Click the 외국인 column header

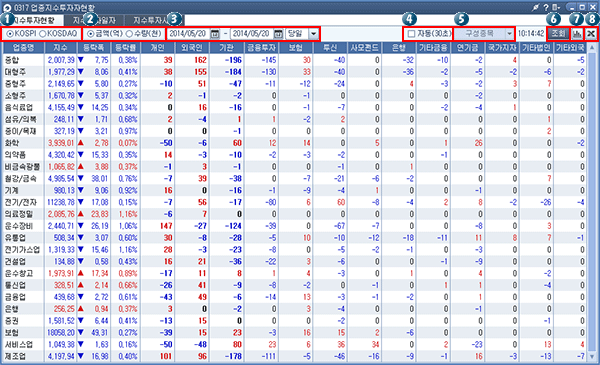192,47
